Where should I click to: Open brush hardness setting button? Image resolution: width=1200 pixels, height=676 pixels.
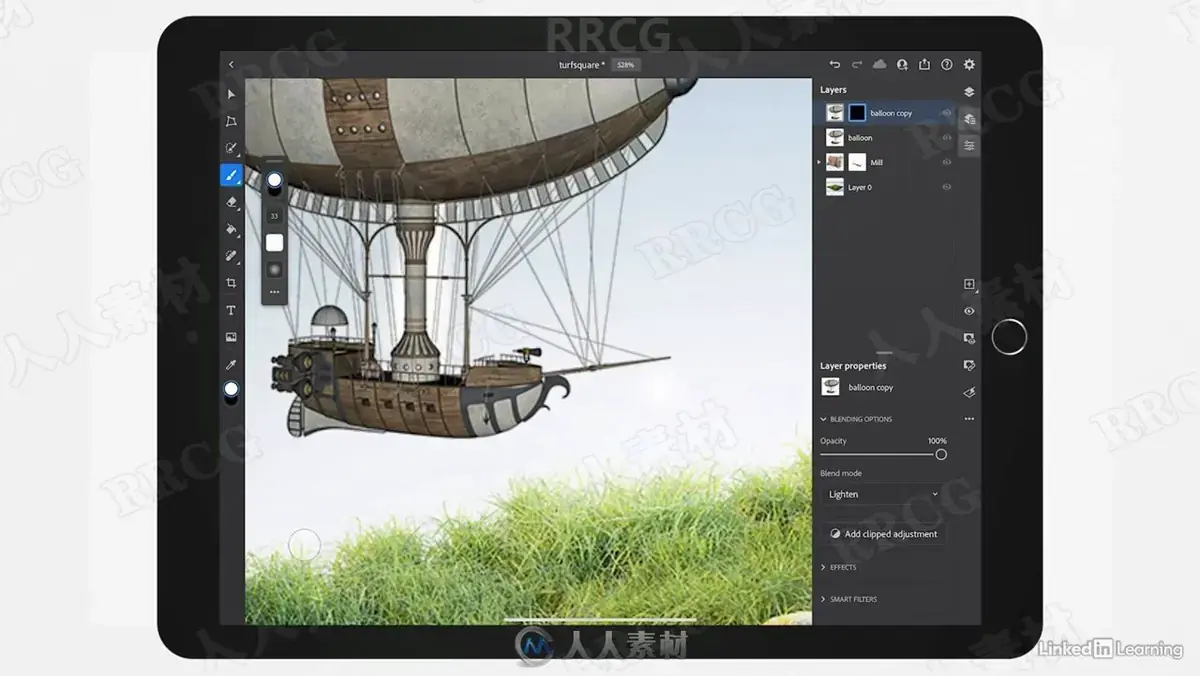click(274, 270)
